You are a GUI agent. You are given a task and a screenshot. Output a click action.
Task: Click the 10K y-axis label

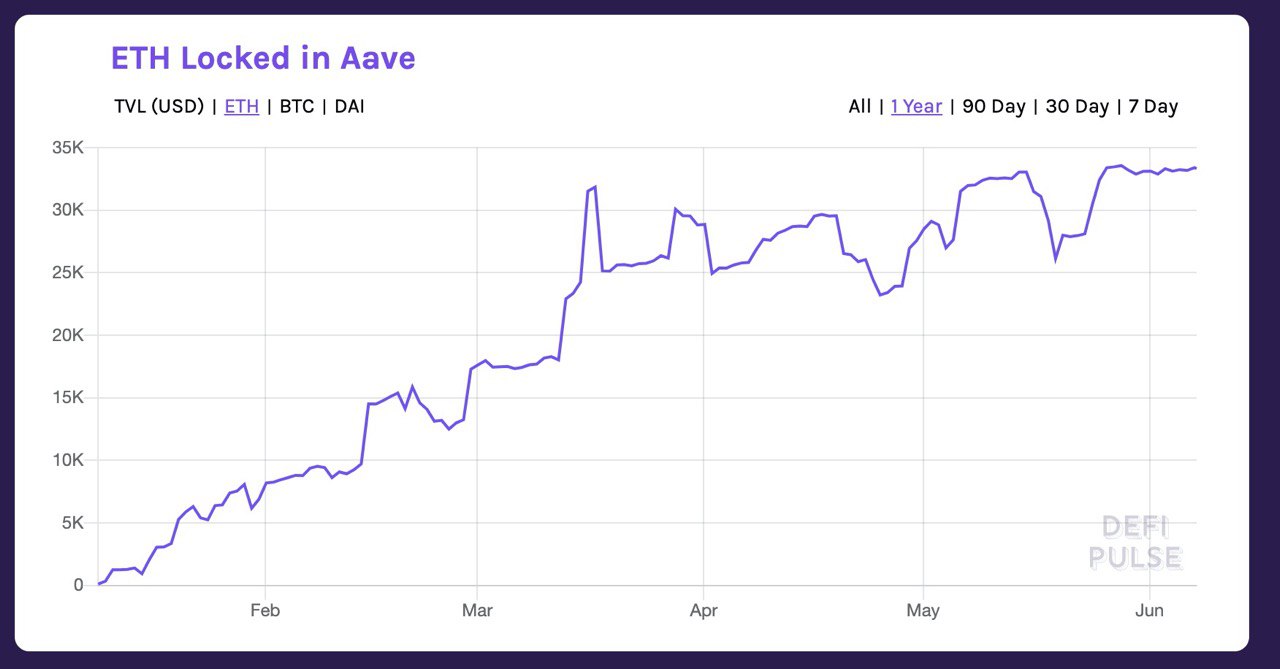[68, 460]
